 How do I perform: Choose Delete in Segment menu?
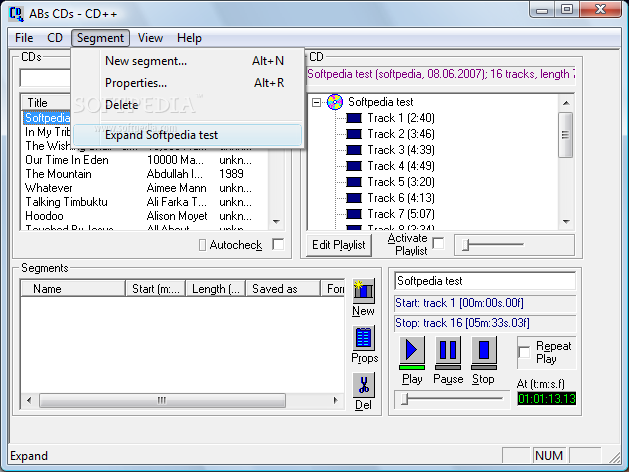click(188, 105)
